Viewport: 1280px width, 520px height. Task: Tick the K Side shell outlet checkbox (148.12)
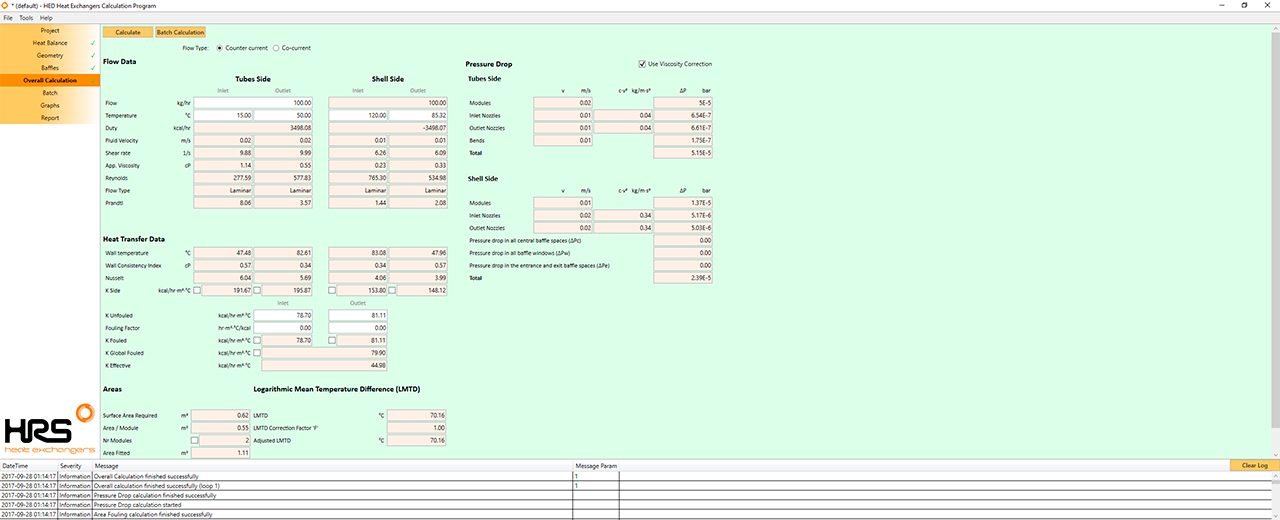pyautogui.click(x=392, y=290)
